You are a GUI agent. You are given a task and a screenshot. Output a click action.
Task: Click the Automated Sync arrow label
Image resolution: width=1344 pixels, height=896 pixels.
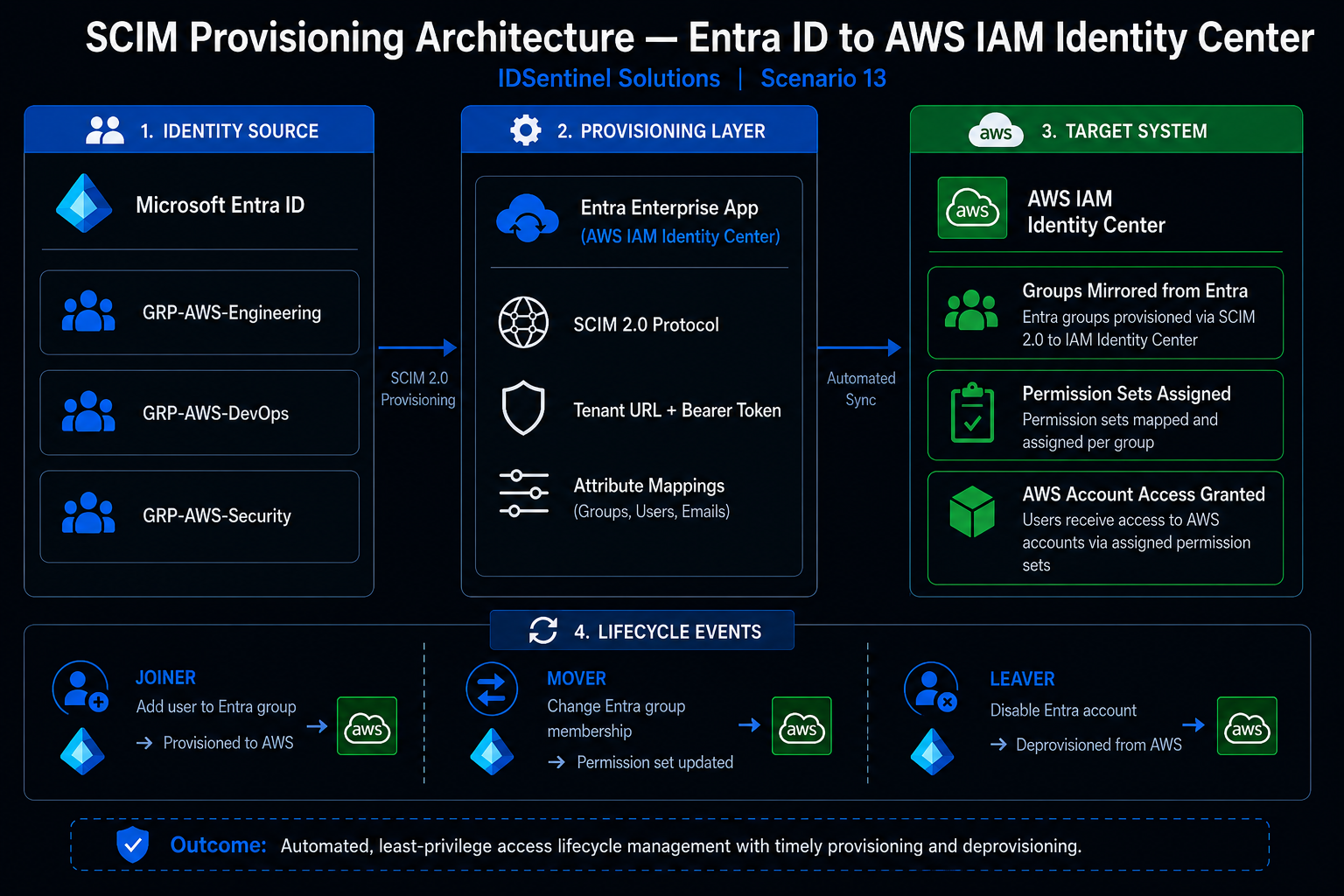pyautogui.click(x=861, y=388)
